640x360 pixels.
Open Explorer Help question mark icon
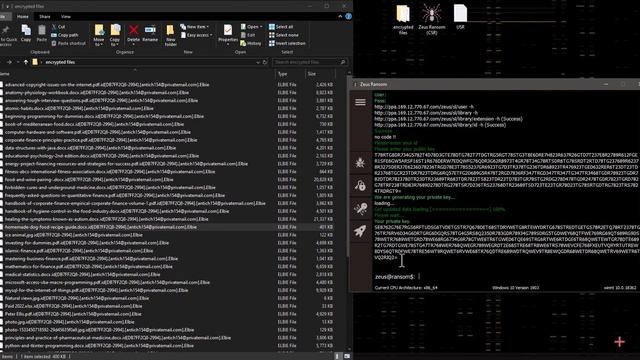click(x=348, y=16)
